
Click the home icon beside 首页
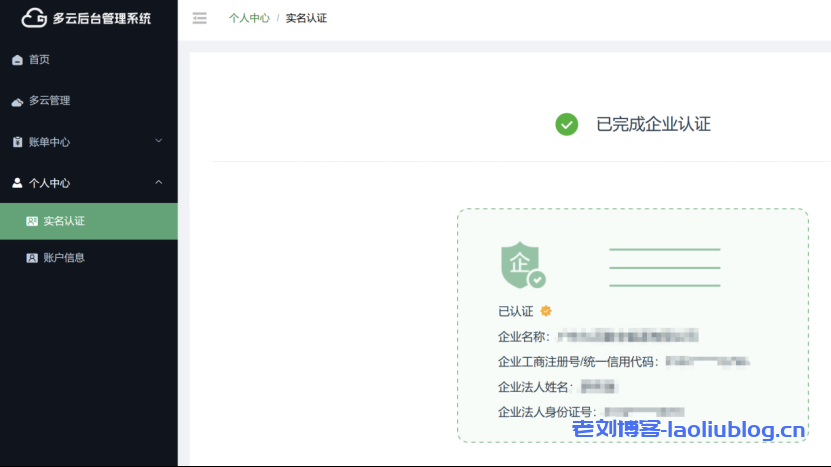coord(17,60)
